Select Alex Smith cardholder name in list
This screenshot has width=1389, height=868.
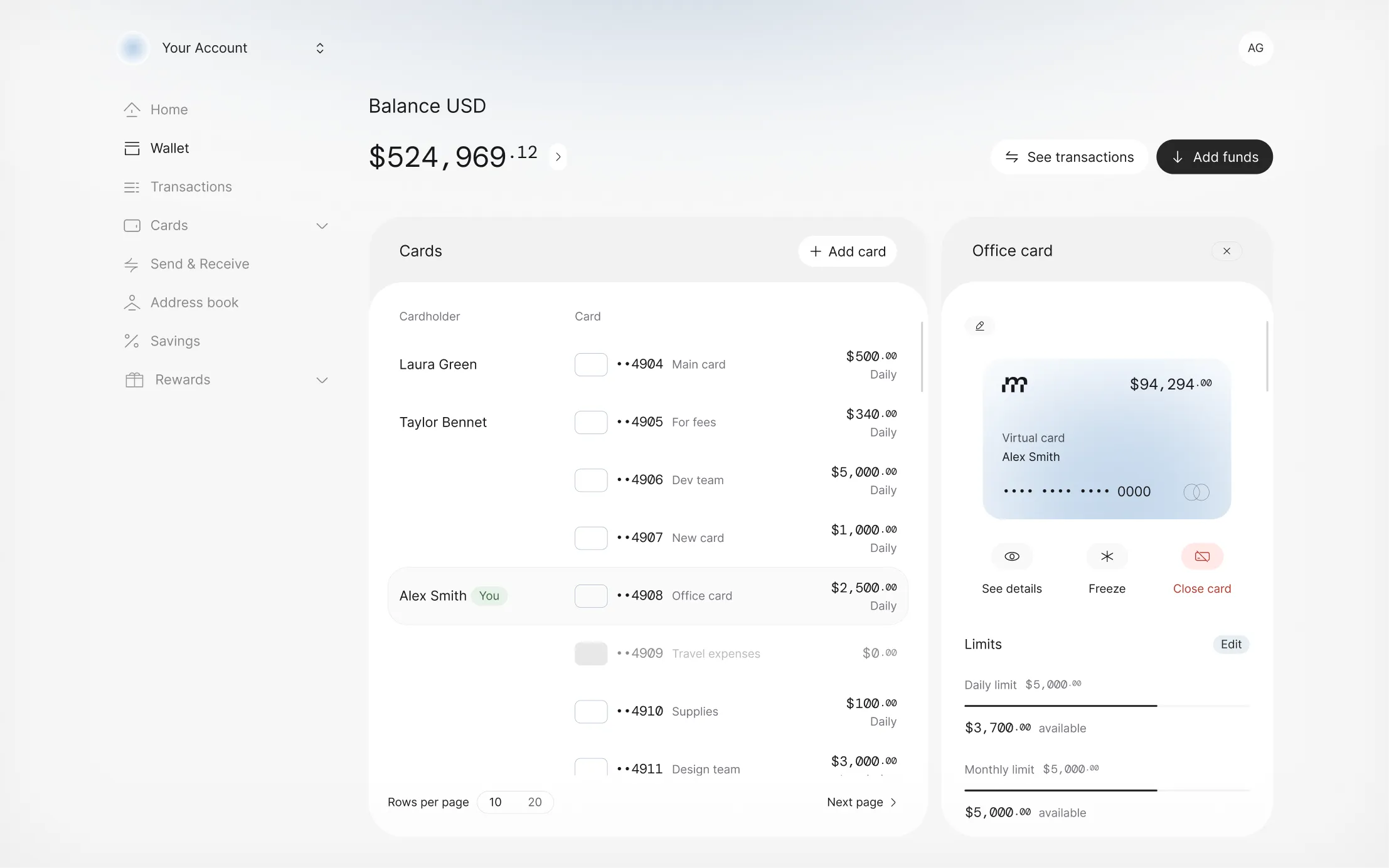coord(433,596)
